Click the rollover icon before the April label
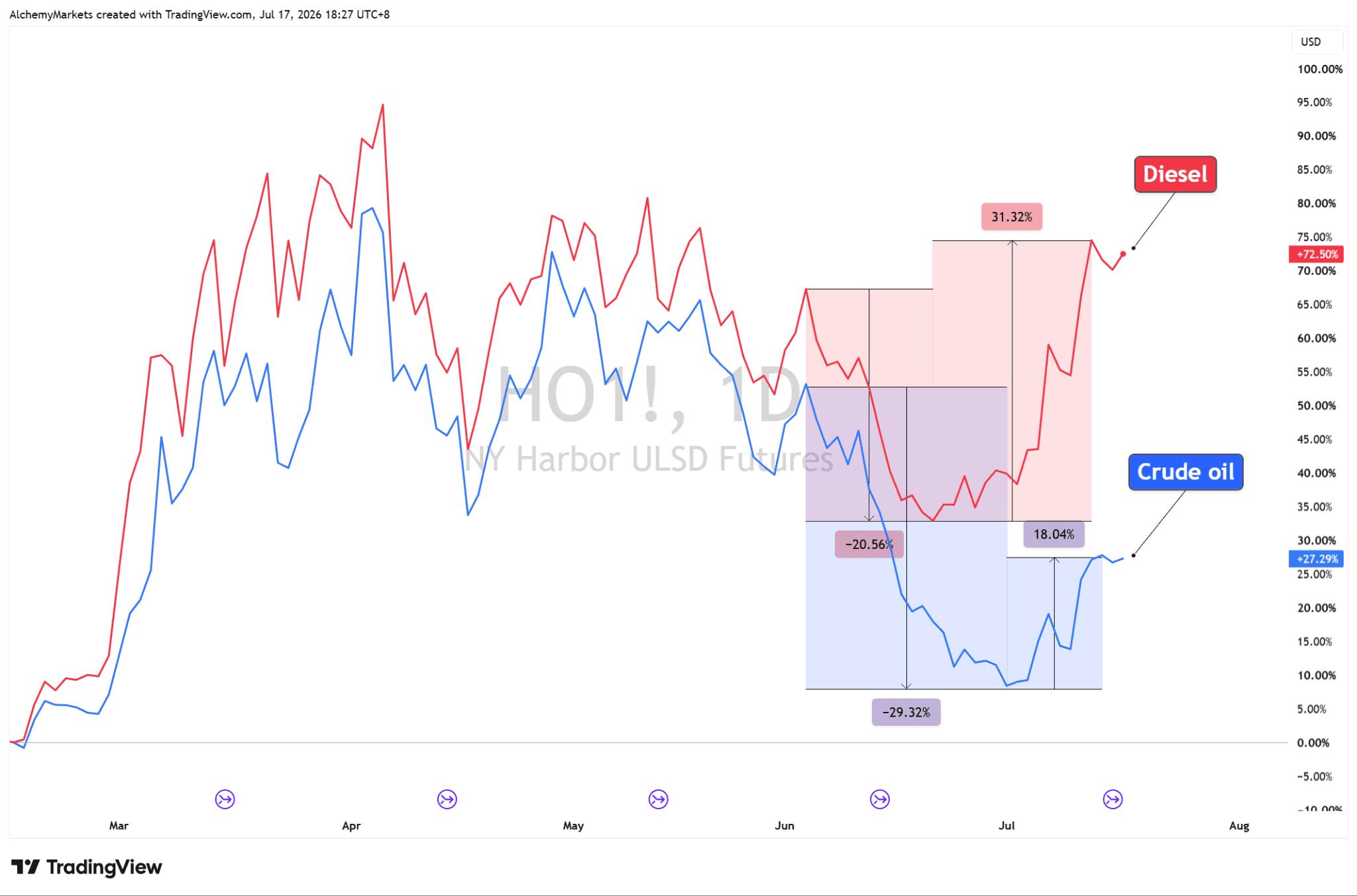The image size is (1357, 896). coord(447,799)
